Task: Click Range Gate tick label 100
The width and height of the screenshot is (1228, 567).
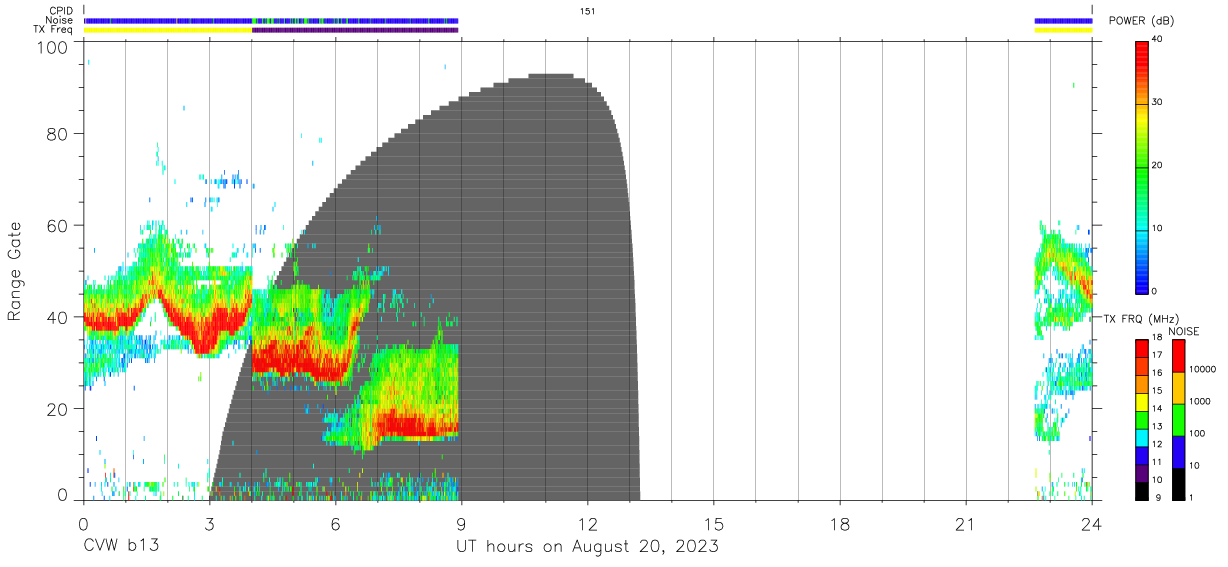Action: (55, 47)
